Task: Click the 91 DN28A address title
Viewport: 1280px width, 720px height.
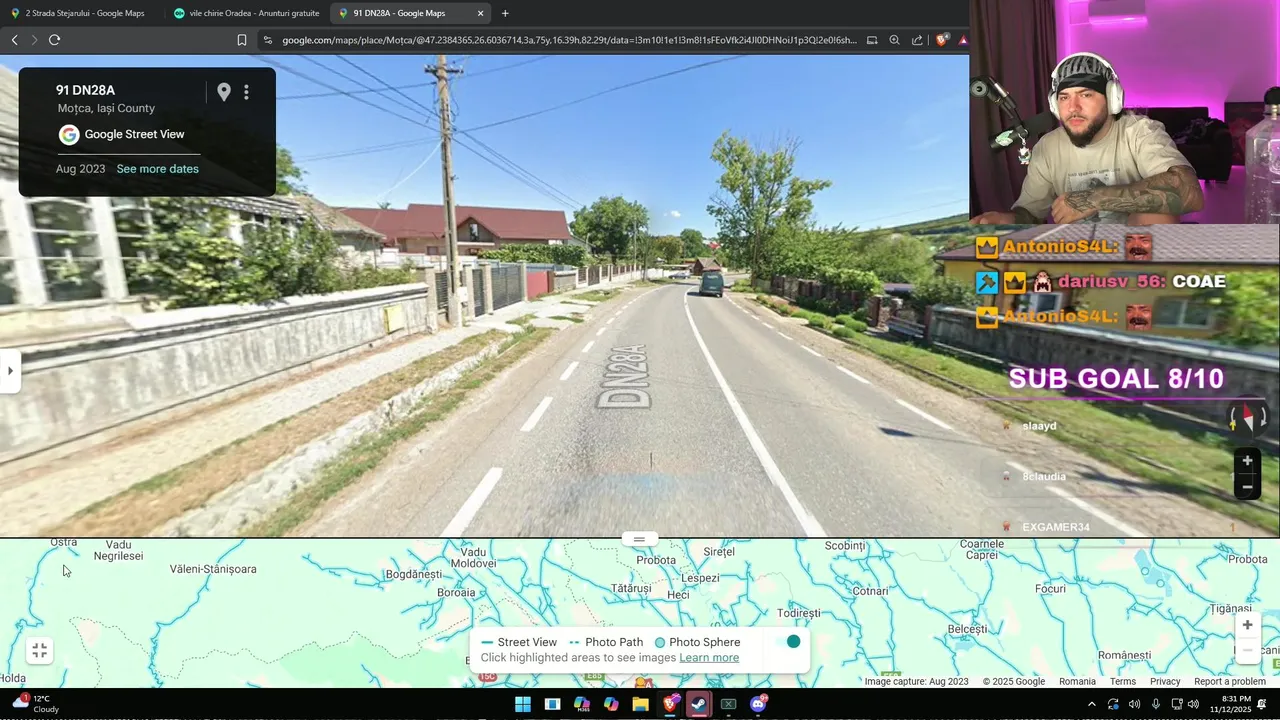Action: pos(85,91)
